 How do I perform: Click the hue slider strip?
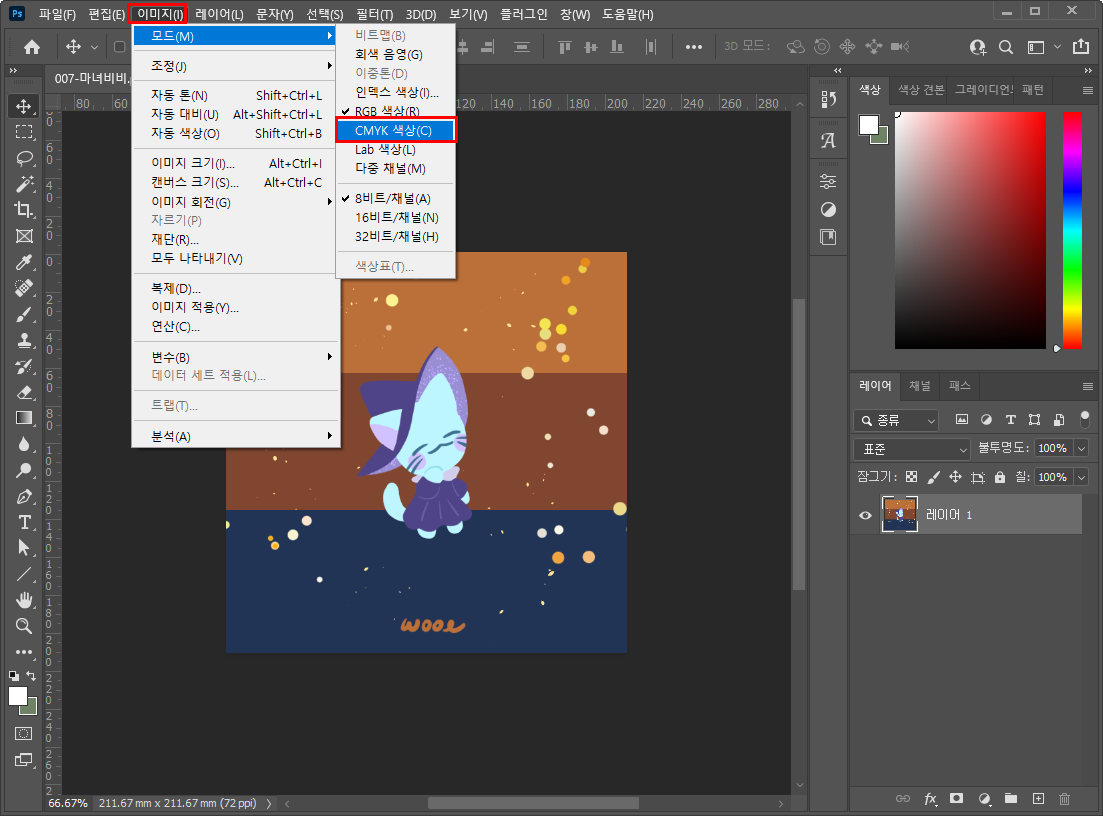pos(1072,230)
